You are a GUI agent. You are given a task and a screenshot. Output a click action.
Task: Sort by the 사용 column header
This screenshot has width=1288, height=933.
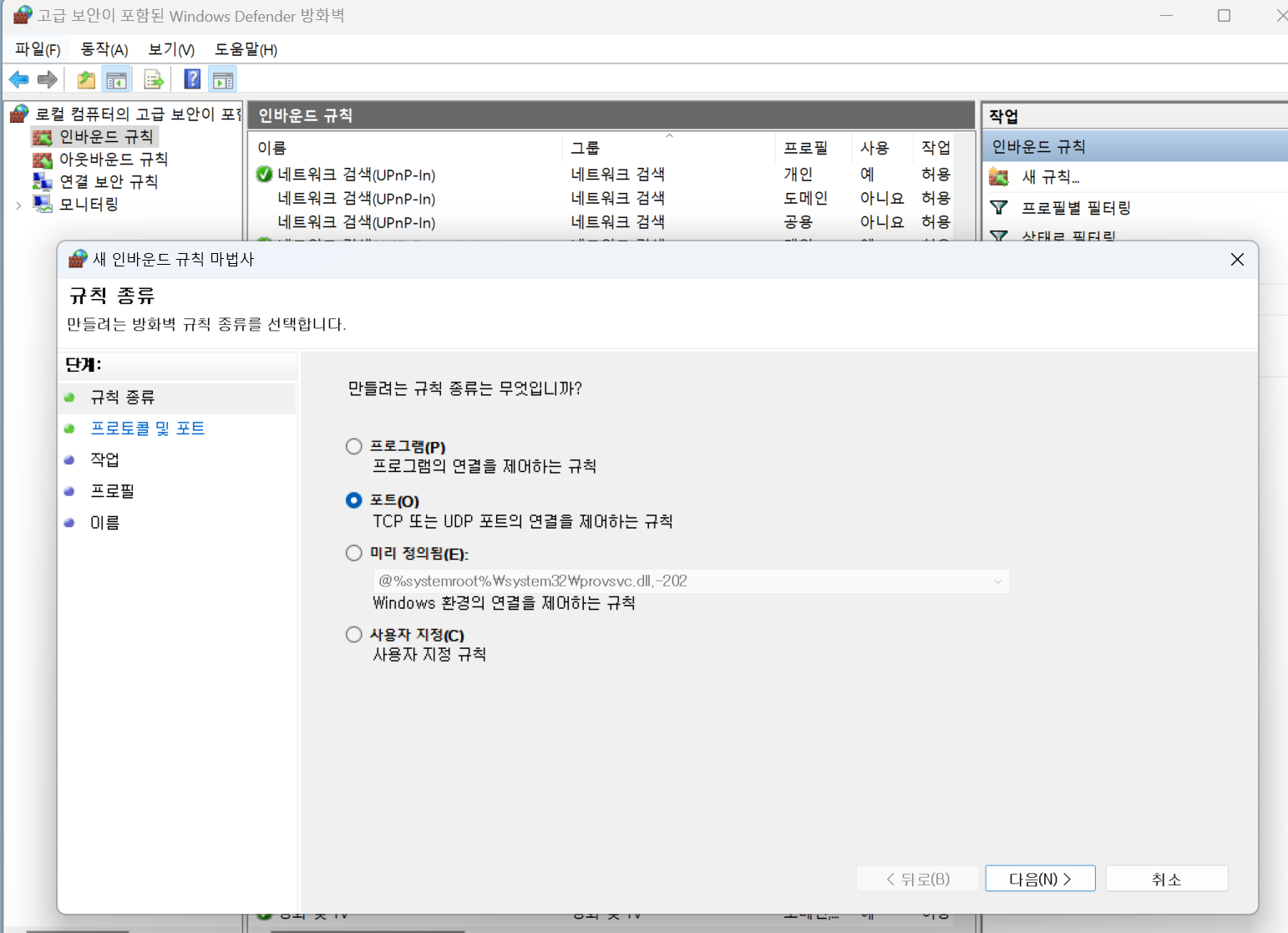(x=883, y=147)
